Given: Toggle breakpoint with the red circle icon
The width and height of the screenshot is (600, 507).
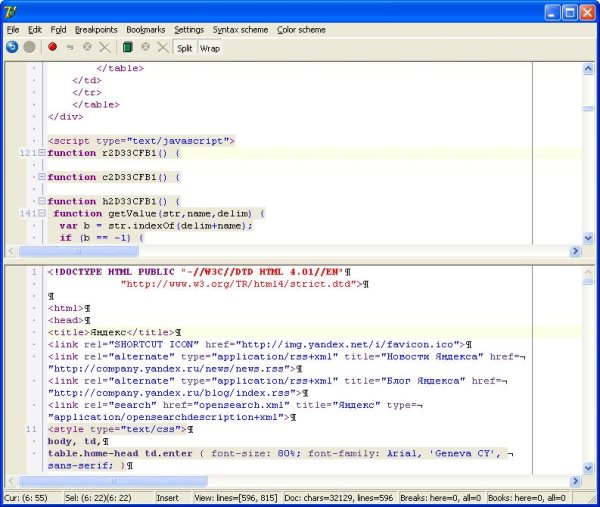Looking at the screenshot, I should pyautogui.click(x=52, y=47).
